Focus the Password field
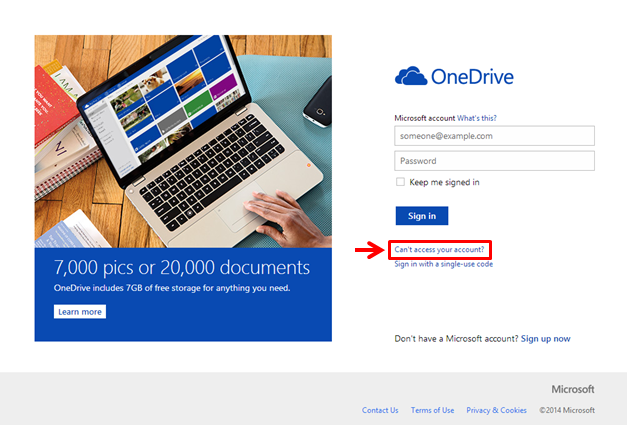Viewport: 627px width, 425px height. click(x=494, y=161)
